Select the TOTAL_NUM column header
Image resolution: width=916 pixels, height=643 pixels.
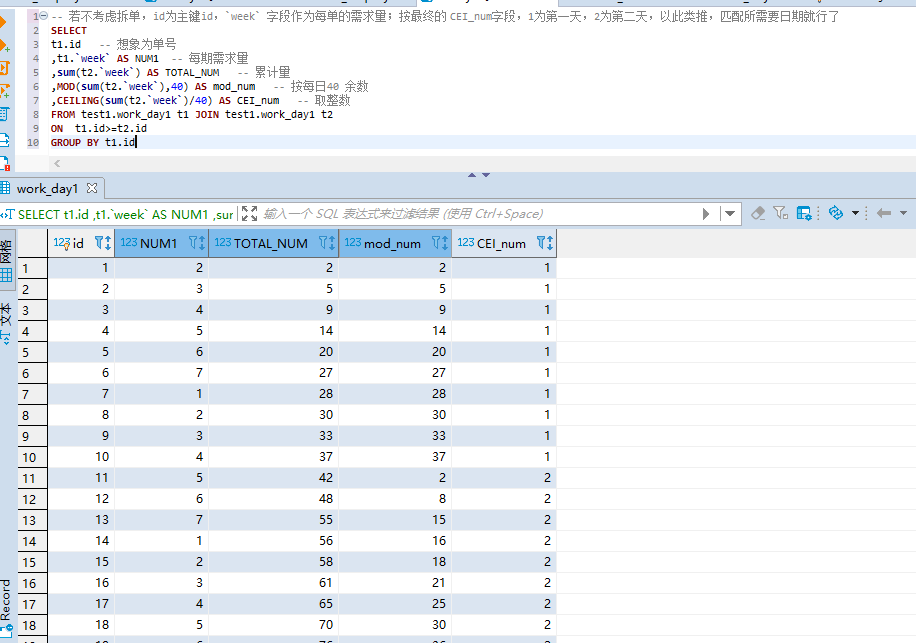[x=273, y=243]
